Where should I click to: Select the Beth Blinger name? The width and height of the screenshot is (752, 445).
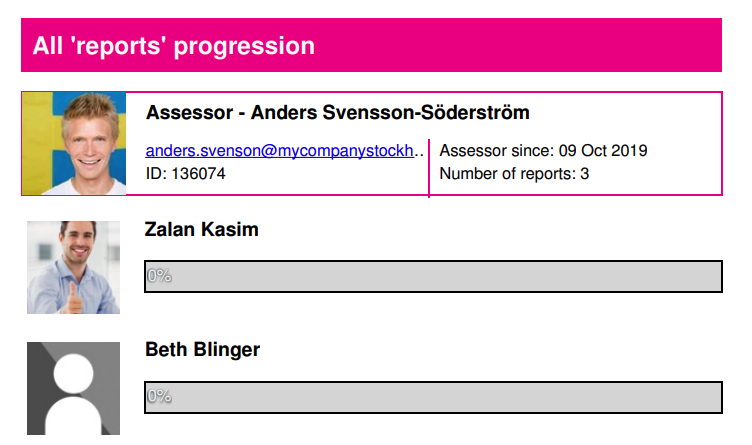202,350
